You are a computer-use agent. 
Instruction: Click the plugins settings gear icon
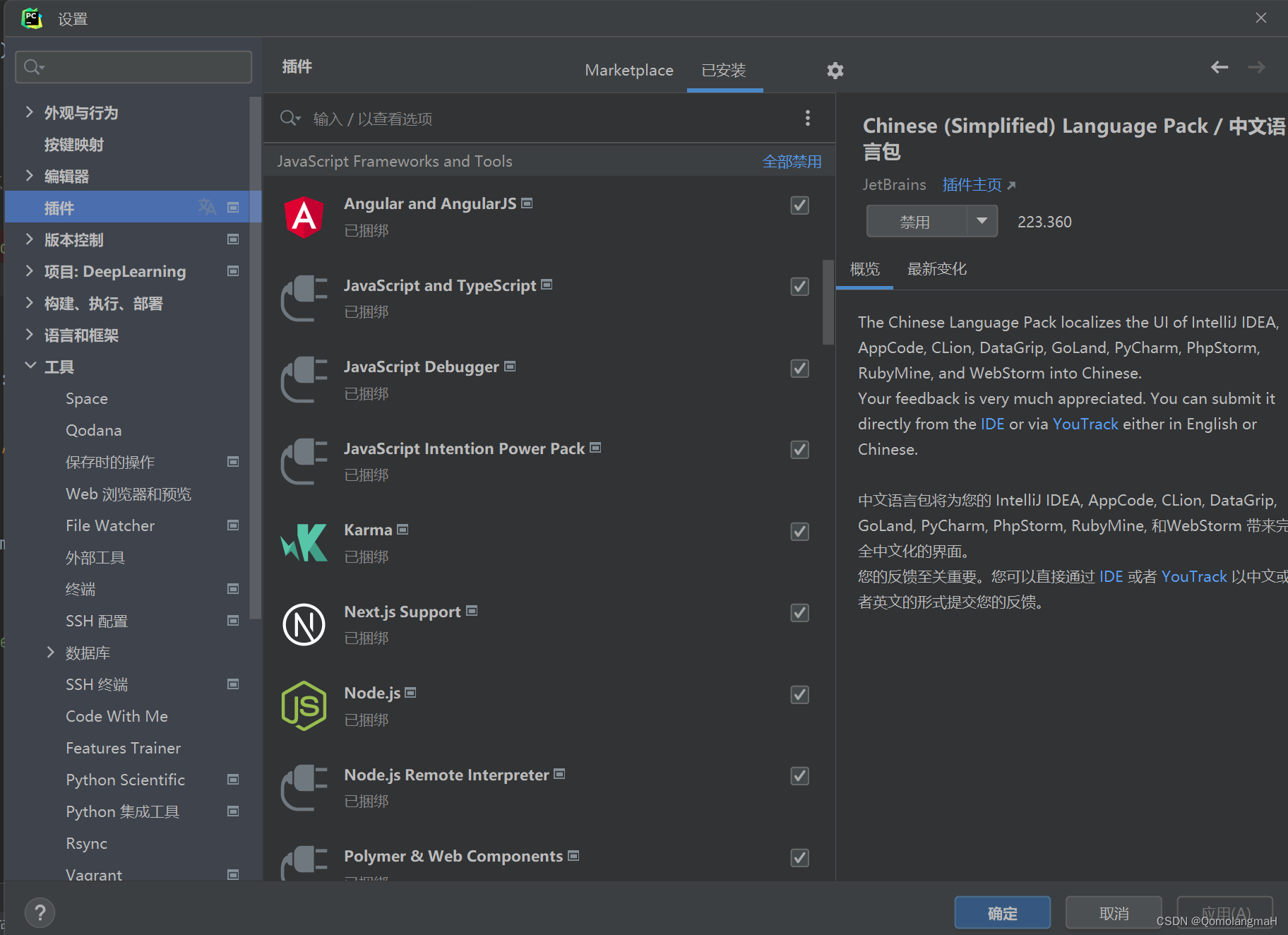coord(835,70)
